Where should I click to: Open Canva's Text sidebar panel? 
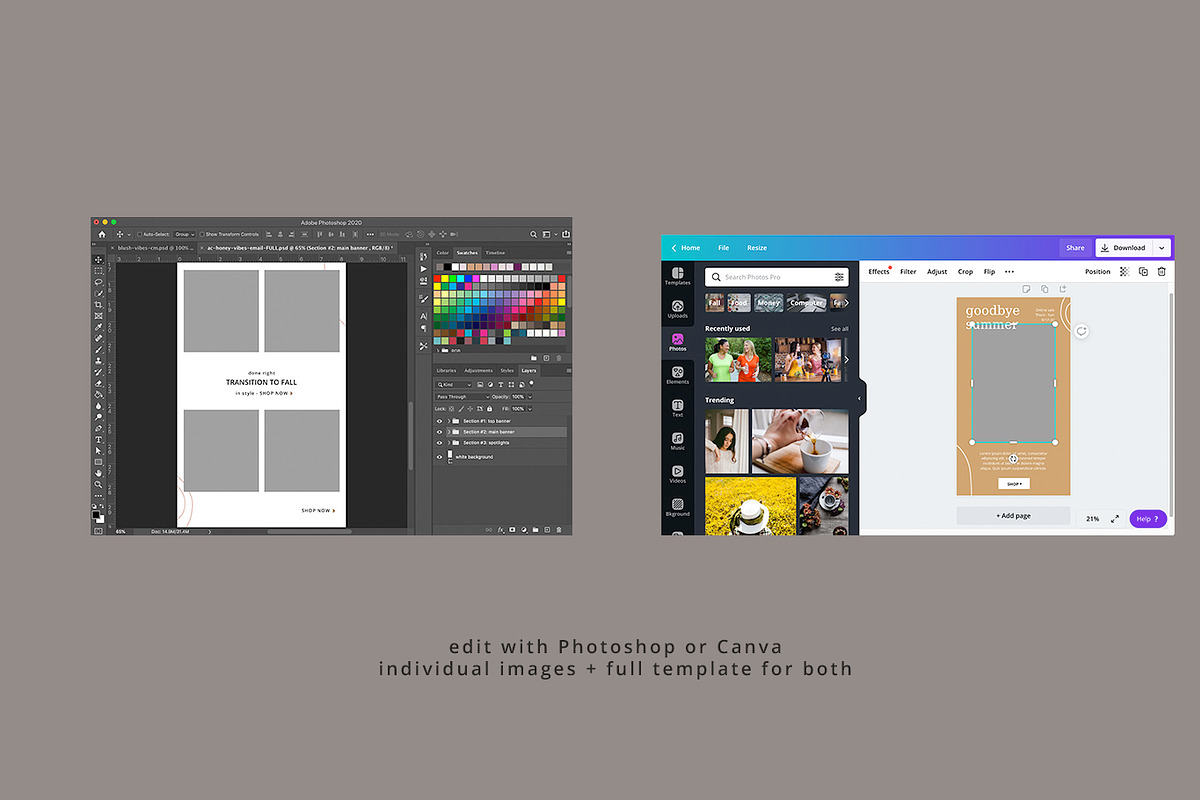(x=678, y=408)
